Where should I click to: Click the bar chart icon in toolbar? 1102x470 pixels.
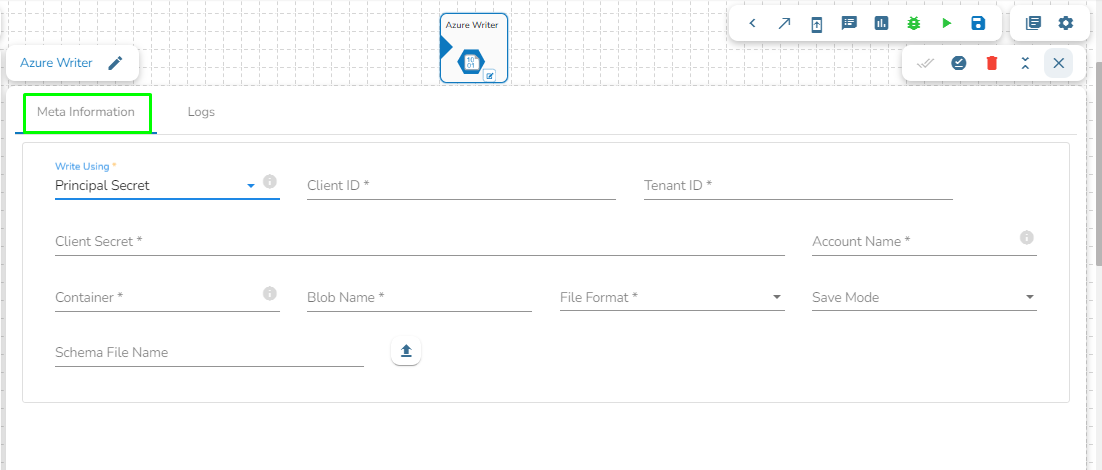click(x=881, y=23)
